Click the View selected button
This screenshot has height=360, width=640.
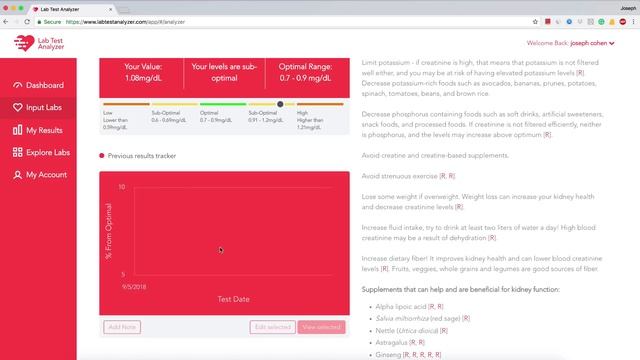[322, 327]
